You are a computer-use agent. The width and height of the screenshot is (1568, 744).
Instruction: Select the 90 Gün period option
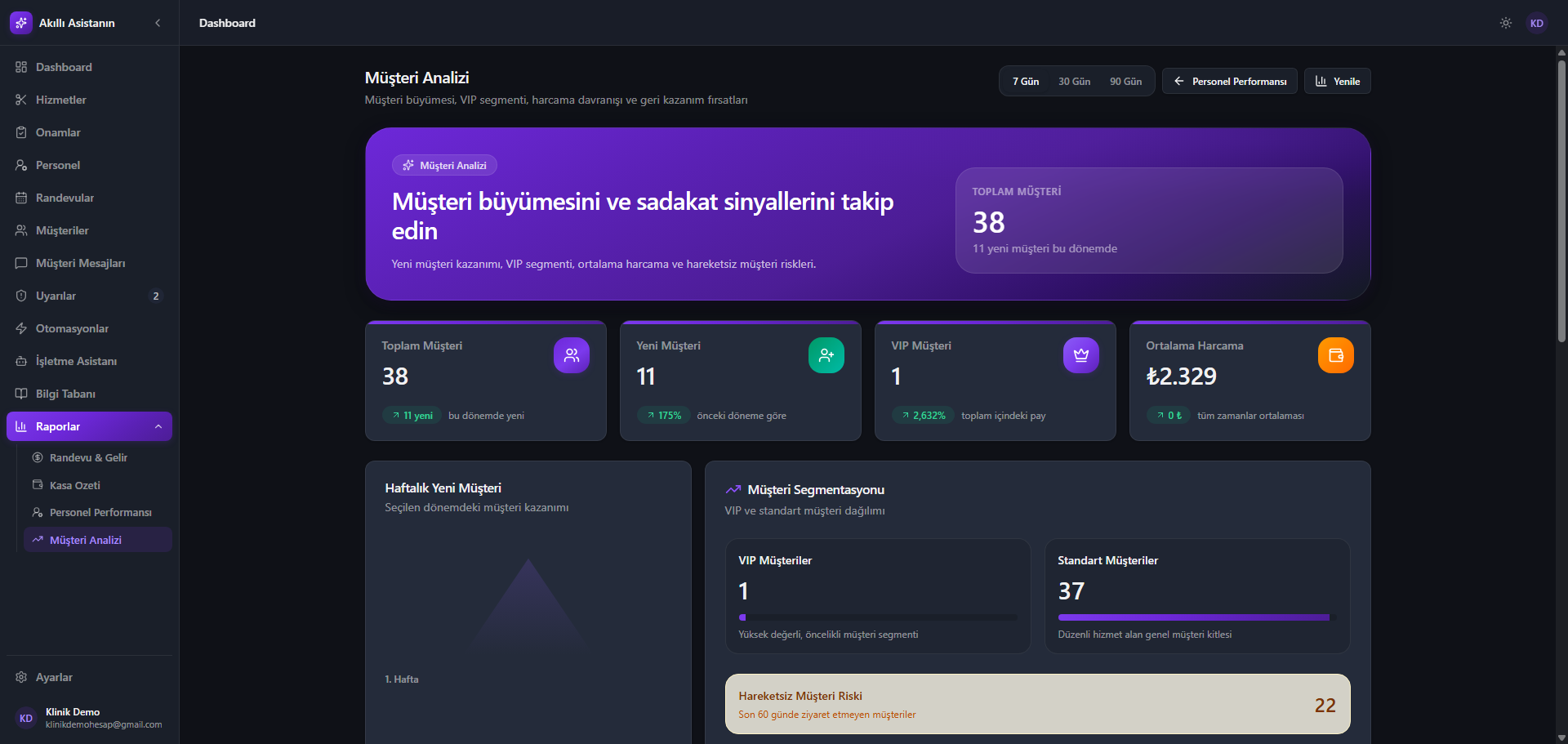click(1125, 82)
